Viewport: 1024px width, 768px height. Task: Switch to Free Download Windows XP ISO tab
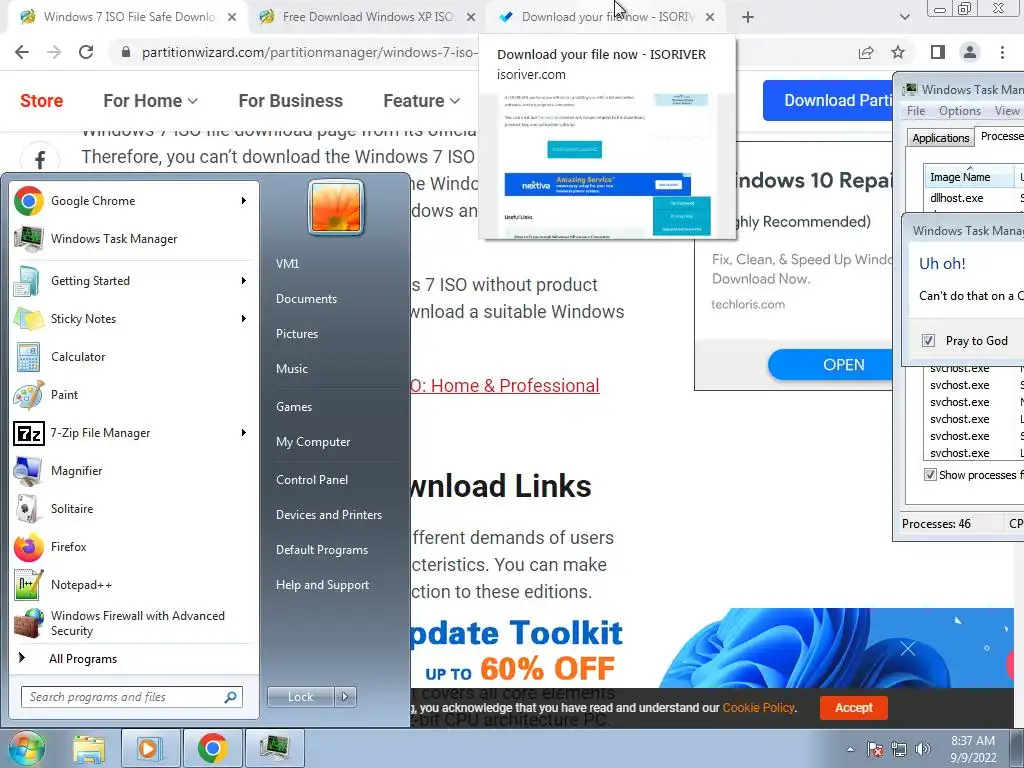(x=367, y=17)
